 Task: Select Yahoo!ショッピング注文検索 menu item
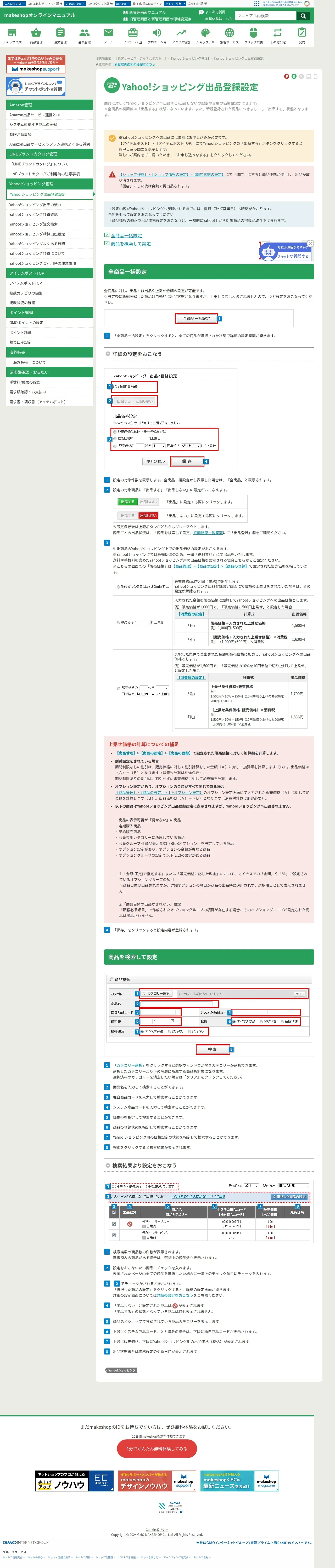coord(50,224)
